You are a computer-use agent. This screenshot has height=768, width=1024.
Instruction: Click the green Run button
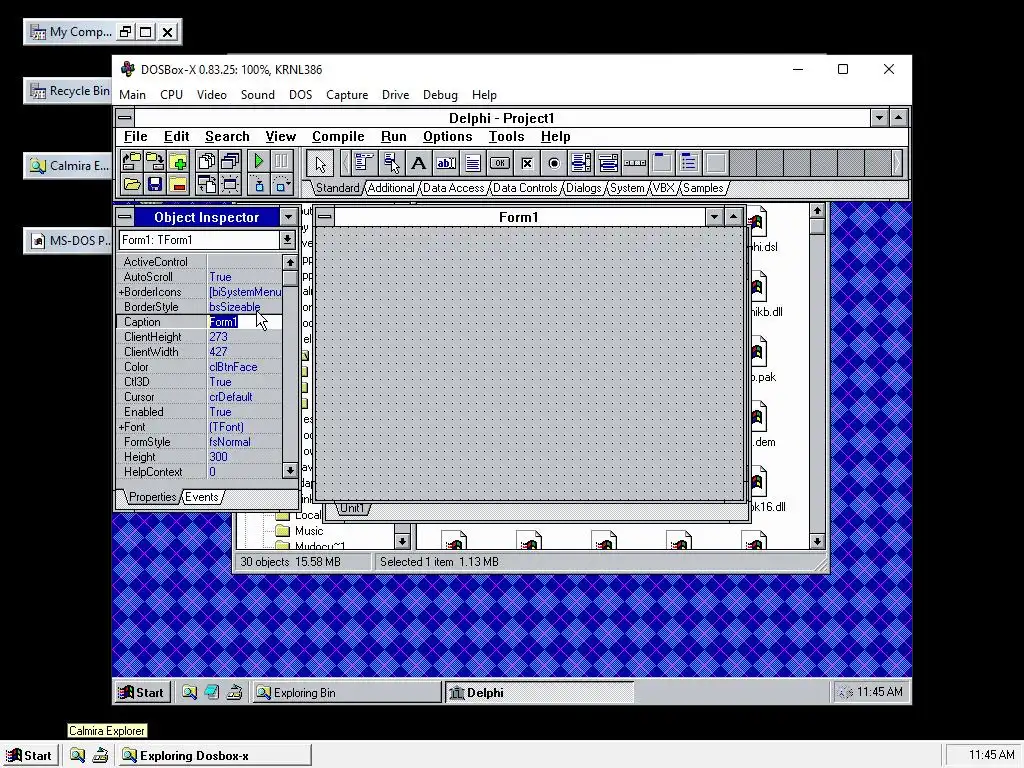(259, 161)
